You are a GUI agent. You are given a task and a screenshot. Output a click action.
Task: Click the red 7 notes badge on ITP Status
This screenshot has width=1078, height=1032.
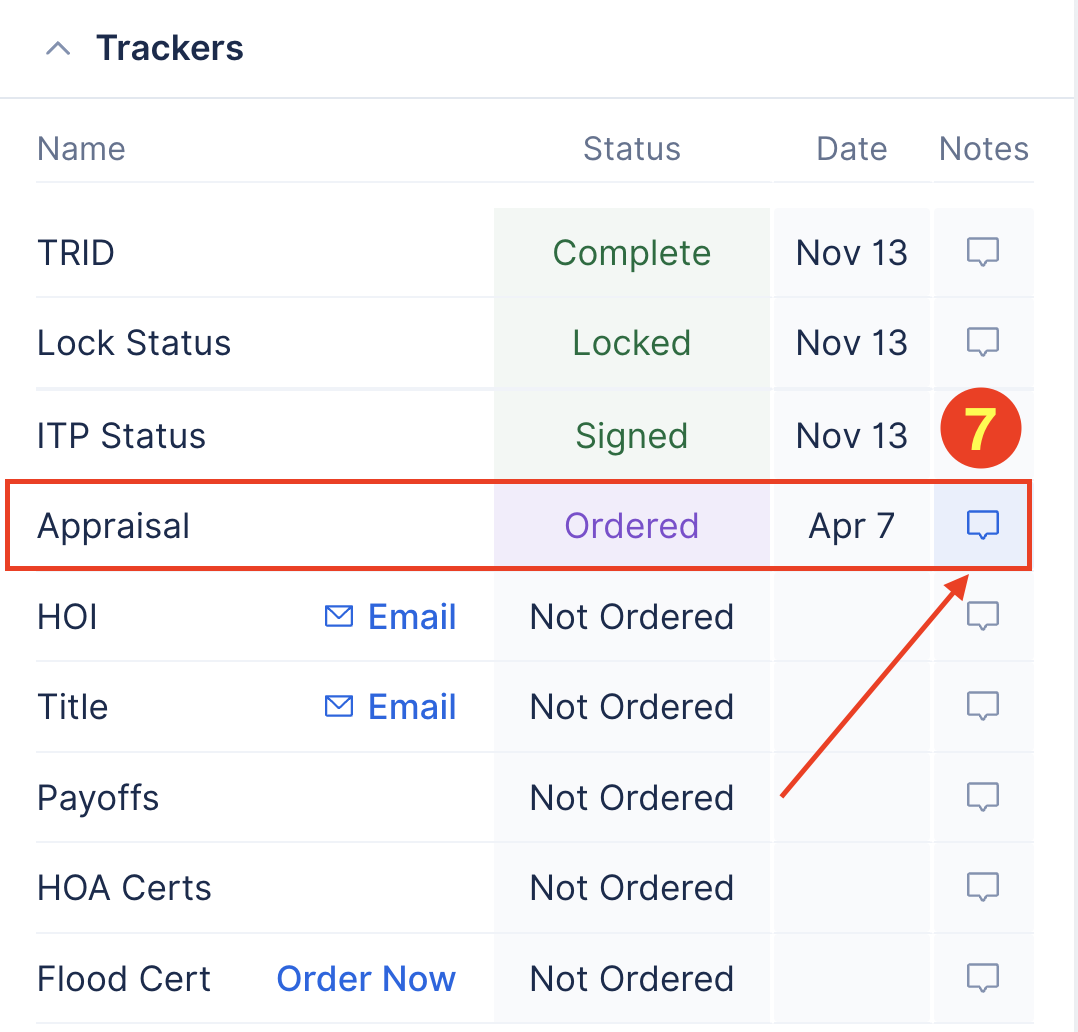981,428
